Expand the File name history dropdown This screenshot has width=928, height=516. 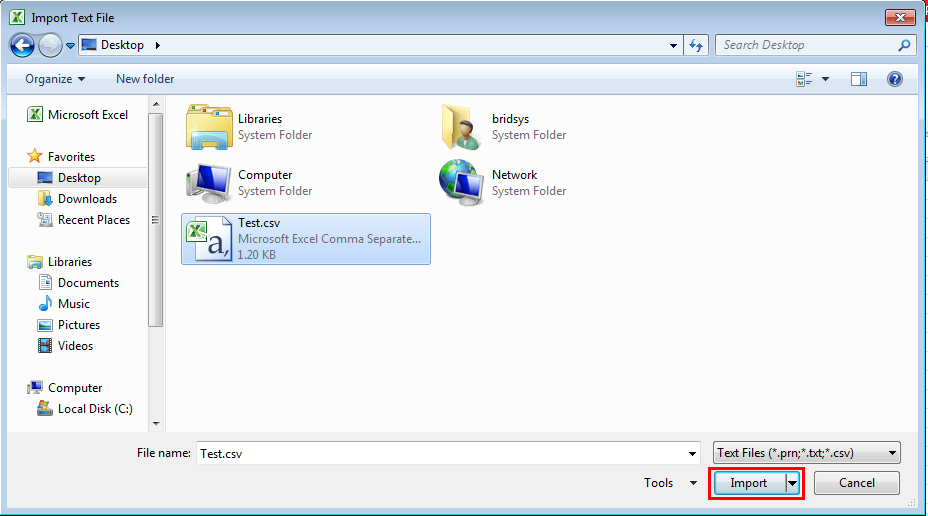pyautogui.click(x=693, y=453)
